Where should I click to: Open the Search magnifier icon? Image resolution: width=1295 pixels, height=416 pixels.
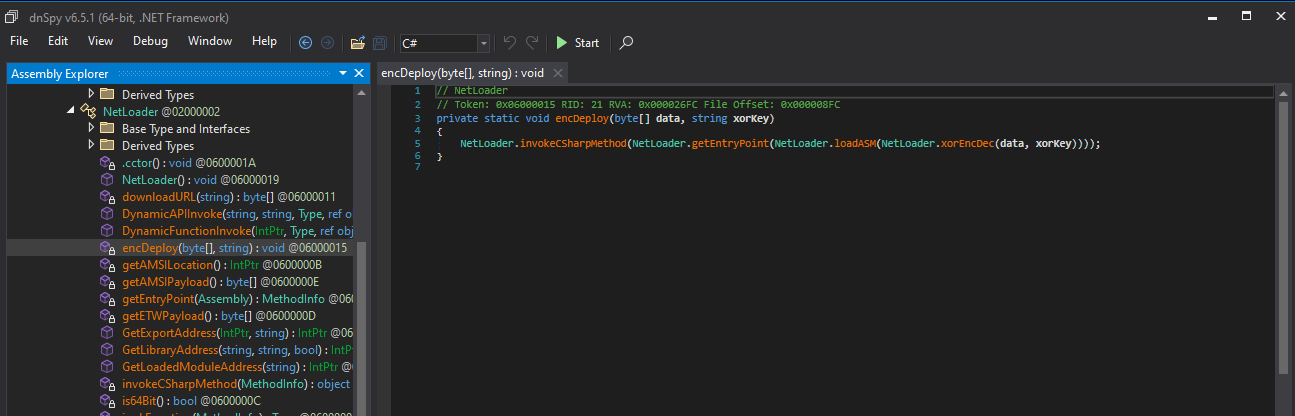click(x=626, y=42)
